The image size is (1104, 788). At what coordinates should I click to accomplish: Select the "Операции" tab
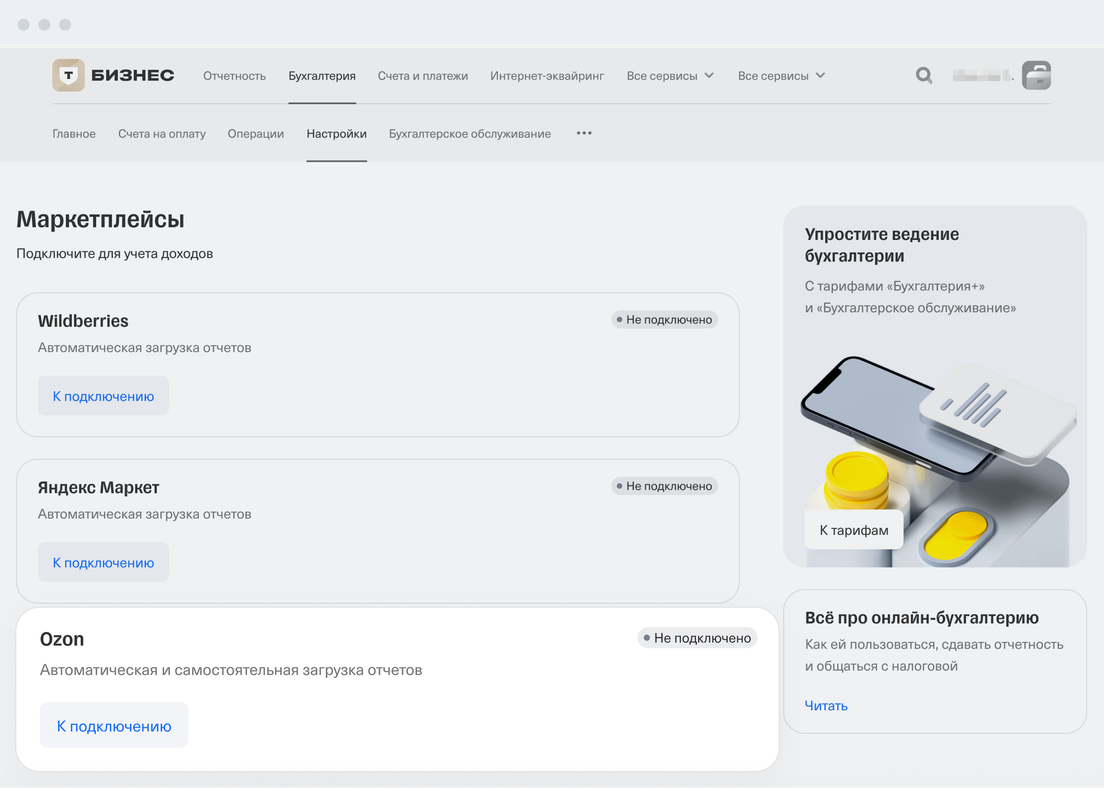(255, 134)
